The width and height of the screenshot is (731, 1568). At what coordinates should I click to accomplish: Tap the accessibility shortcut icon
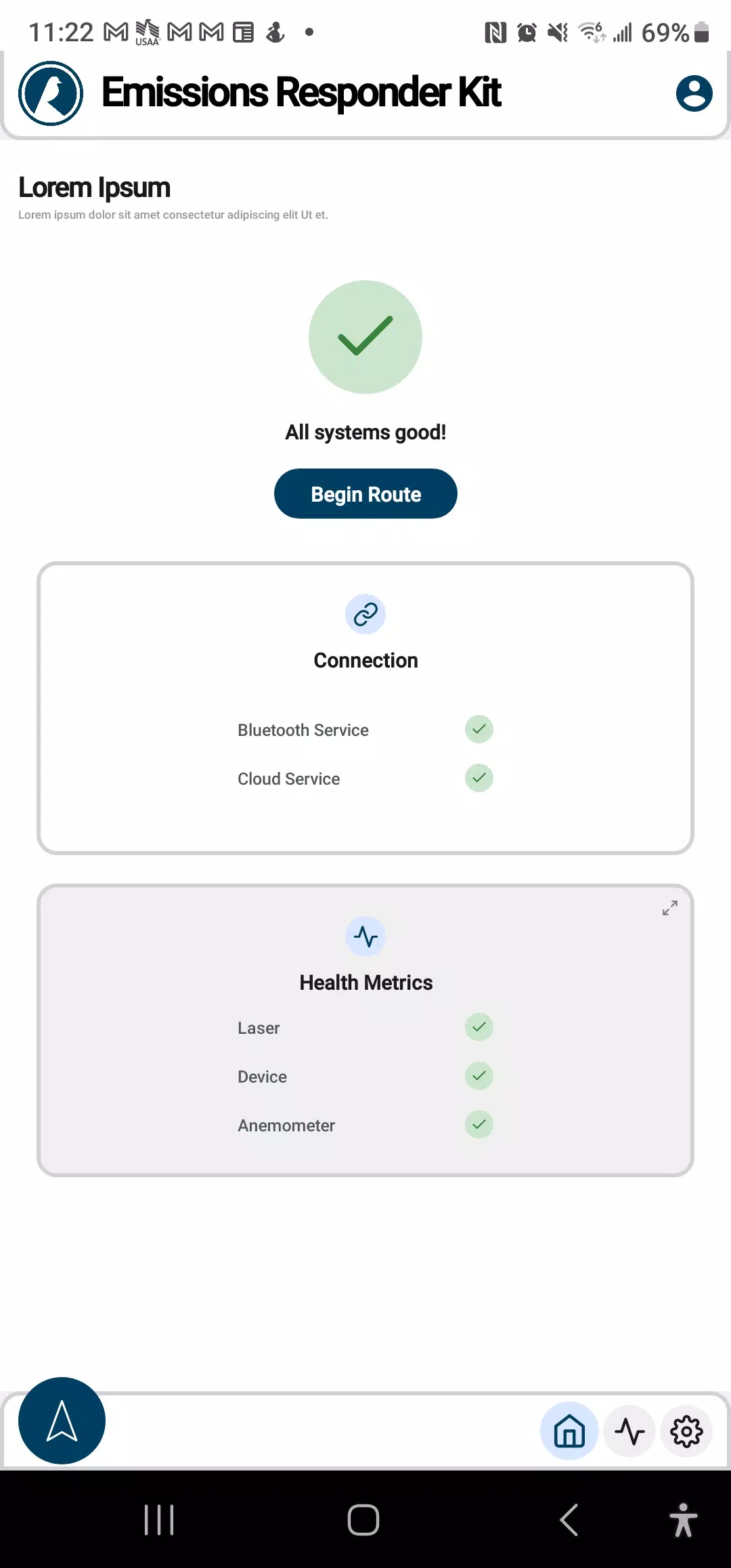tap(684, 1520)
